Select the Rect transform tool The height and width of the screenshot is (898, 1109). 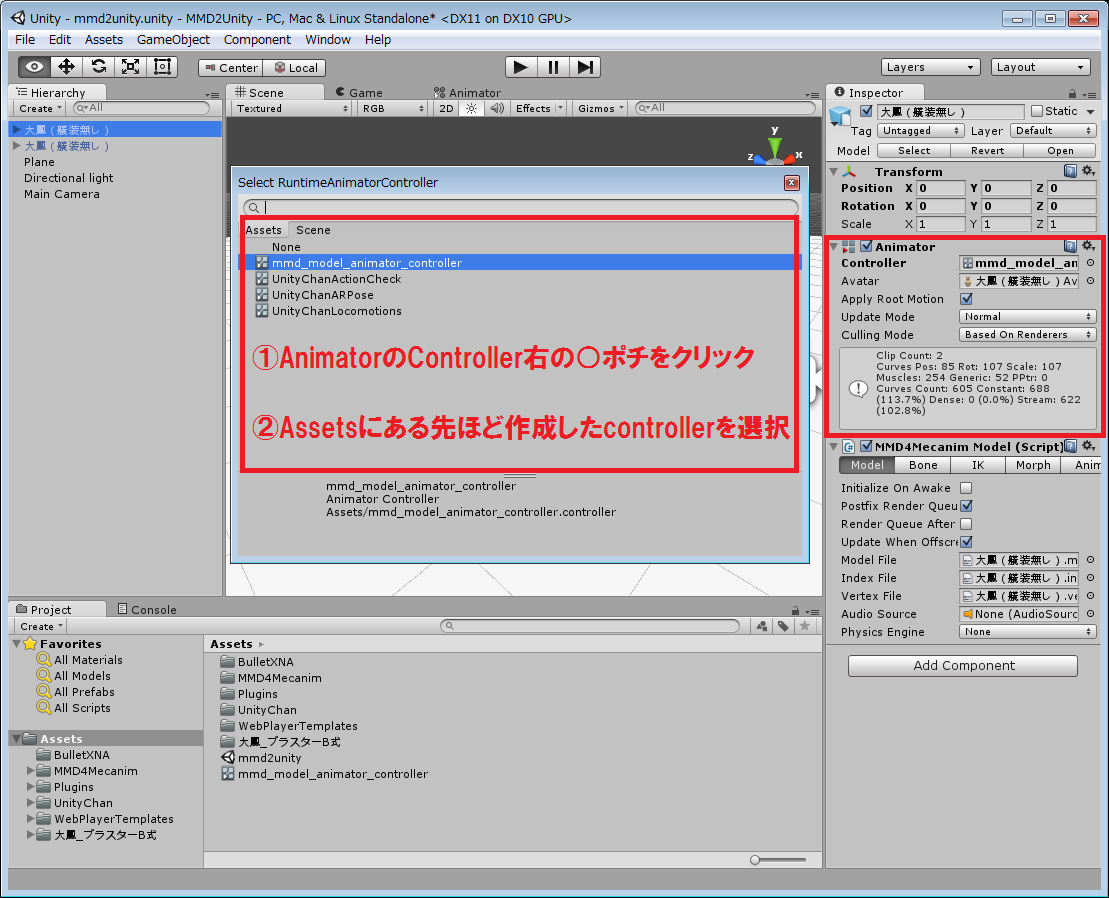(x=162, y=67)
